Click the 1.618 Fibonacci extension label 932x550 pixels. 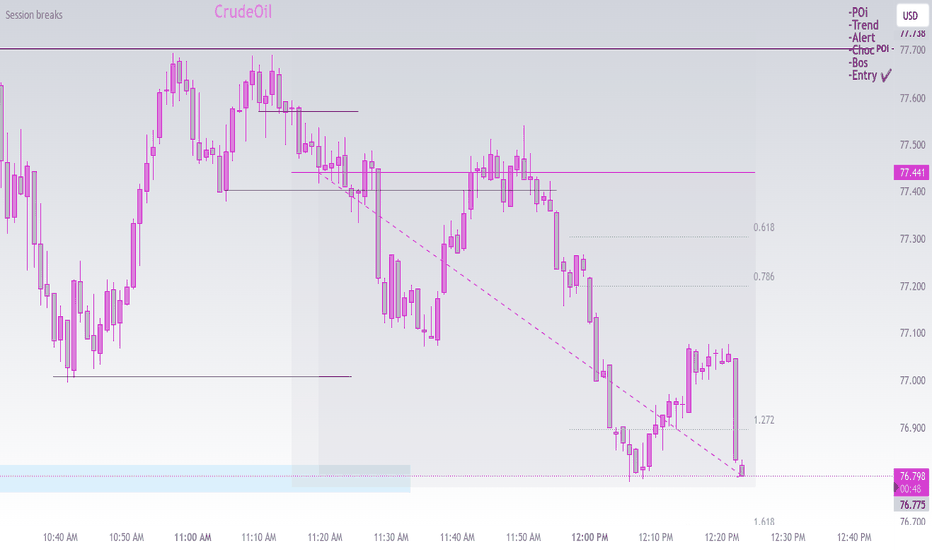pos(764,521)
